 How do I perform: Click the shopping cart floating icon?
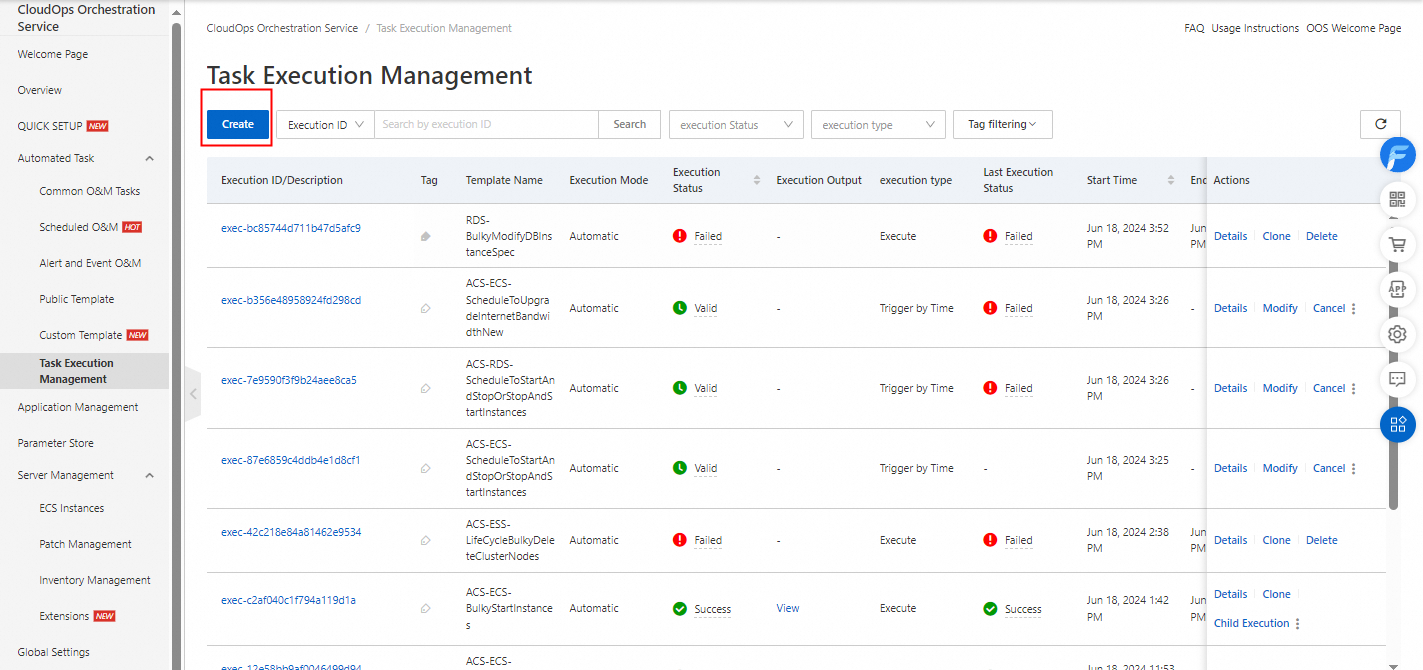pyautogui.click(x=1397, y=245)
